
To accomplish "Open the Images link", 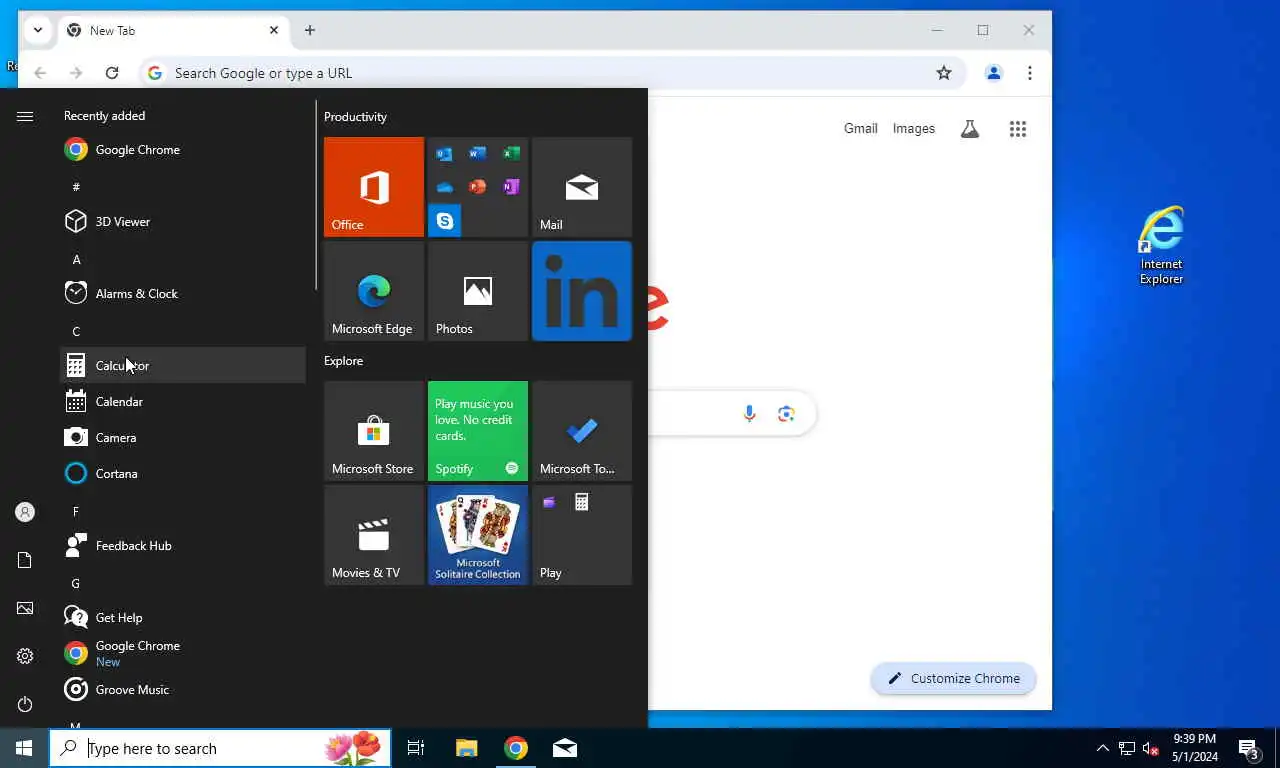I will pyautogui.click(x=914, y=129).
